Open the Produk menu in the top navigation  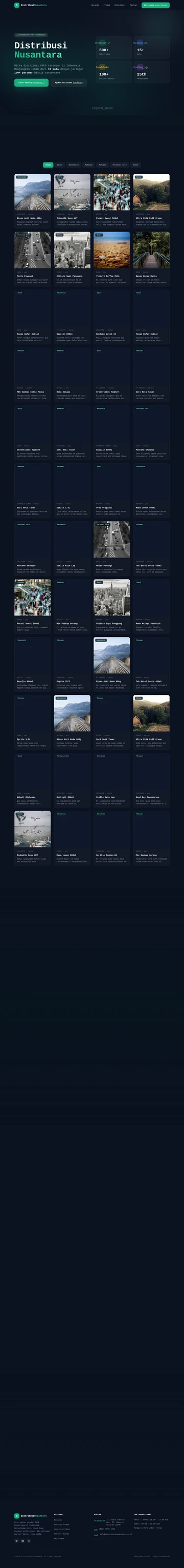[107, 5]
